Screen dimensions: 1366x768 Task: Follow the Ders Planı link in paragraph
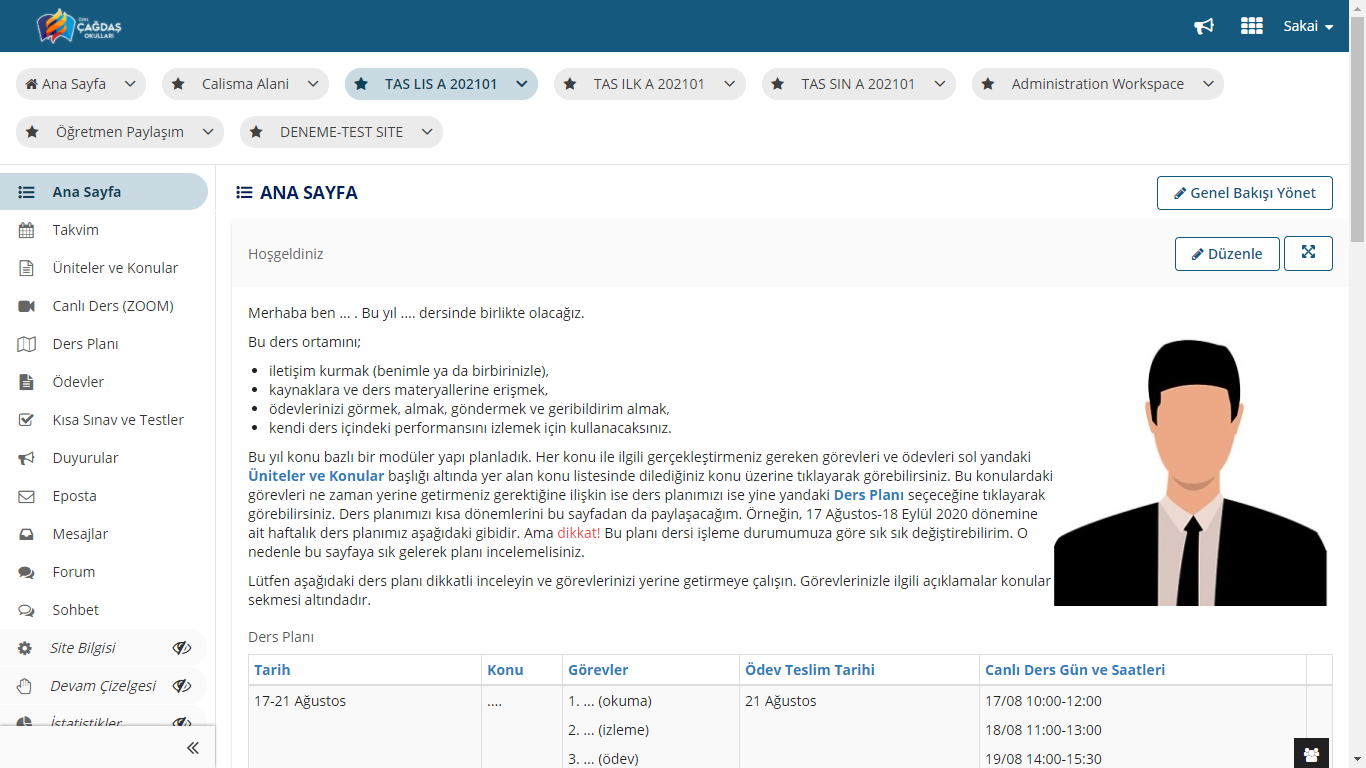coord(869,495)
